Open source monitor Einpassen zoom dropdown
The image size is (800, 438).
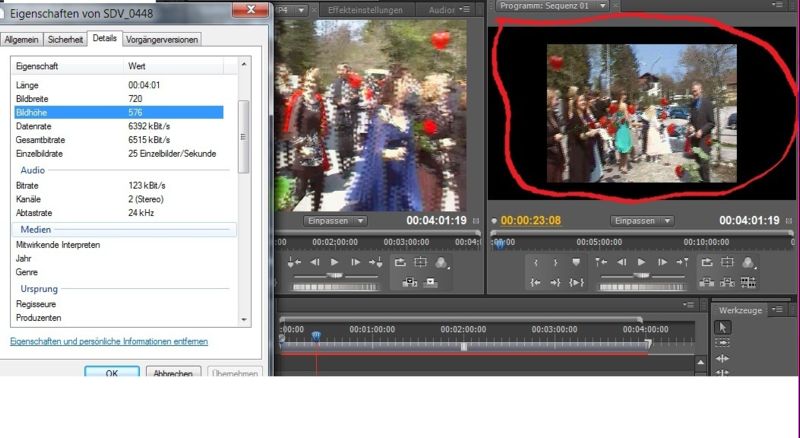tap(335, 220)
